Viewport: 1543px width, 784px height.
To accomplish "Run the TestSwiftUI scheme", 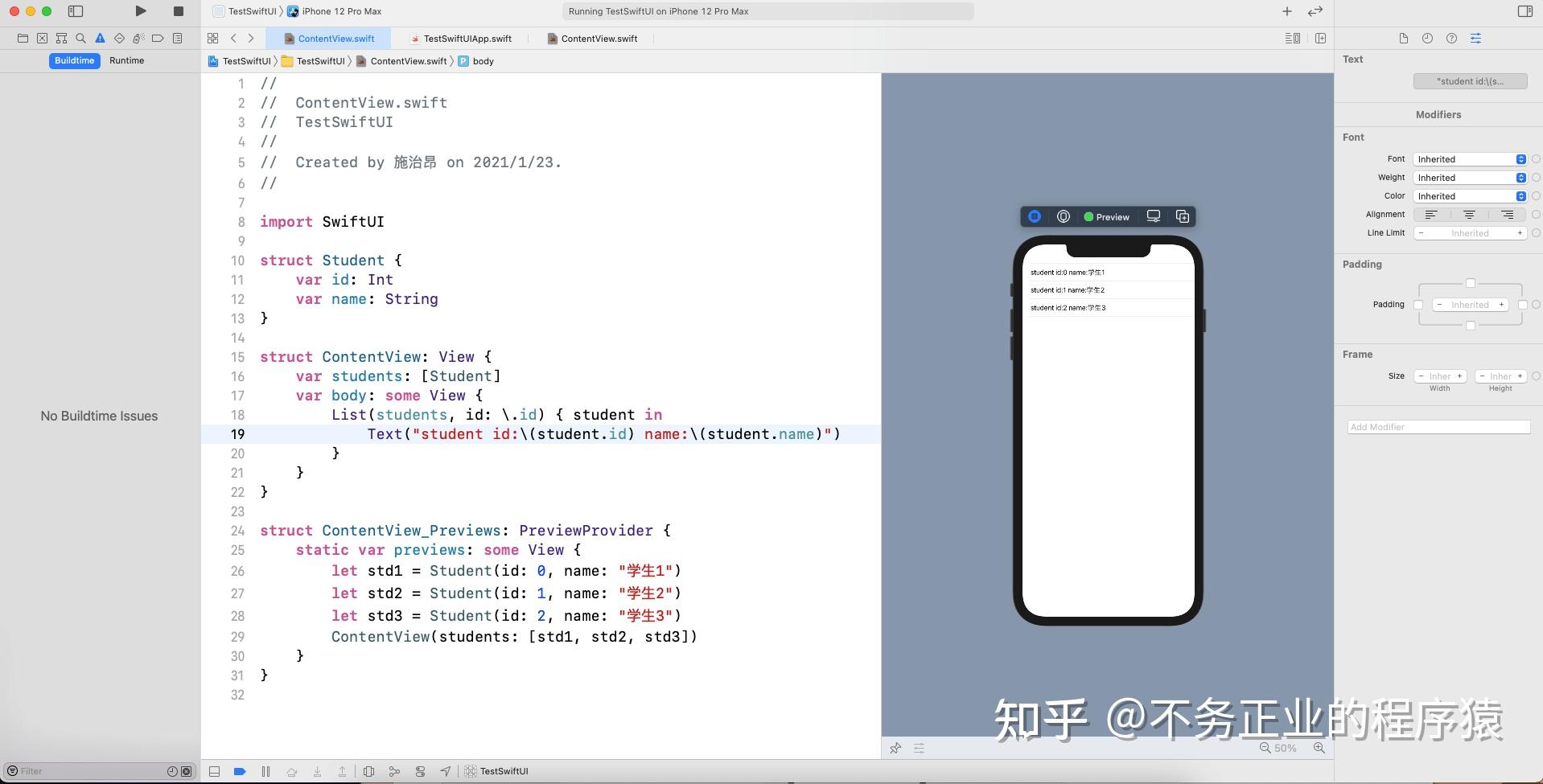I will pyautogui.click(x=141, y=11).
